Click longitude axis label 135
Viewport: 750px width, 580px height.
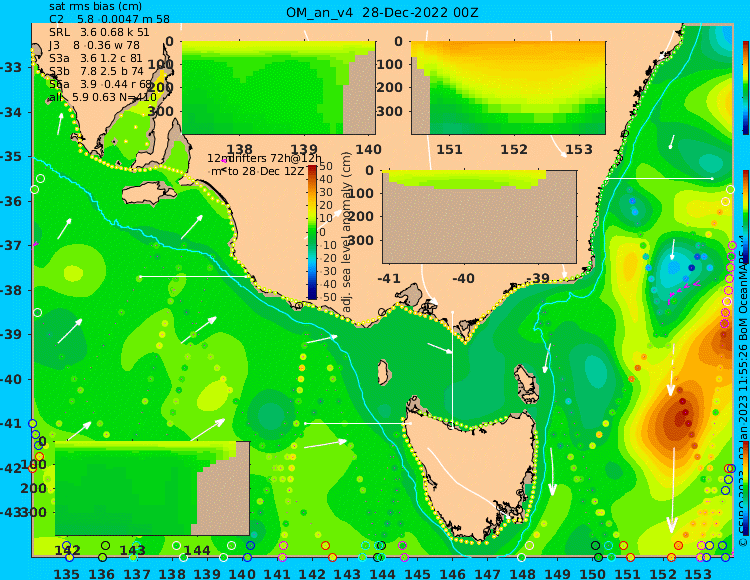[x=66, y=573]
